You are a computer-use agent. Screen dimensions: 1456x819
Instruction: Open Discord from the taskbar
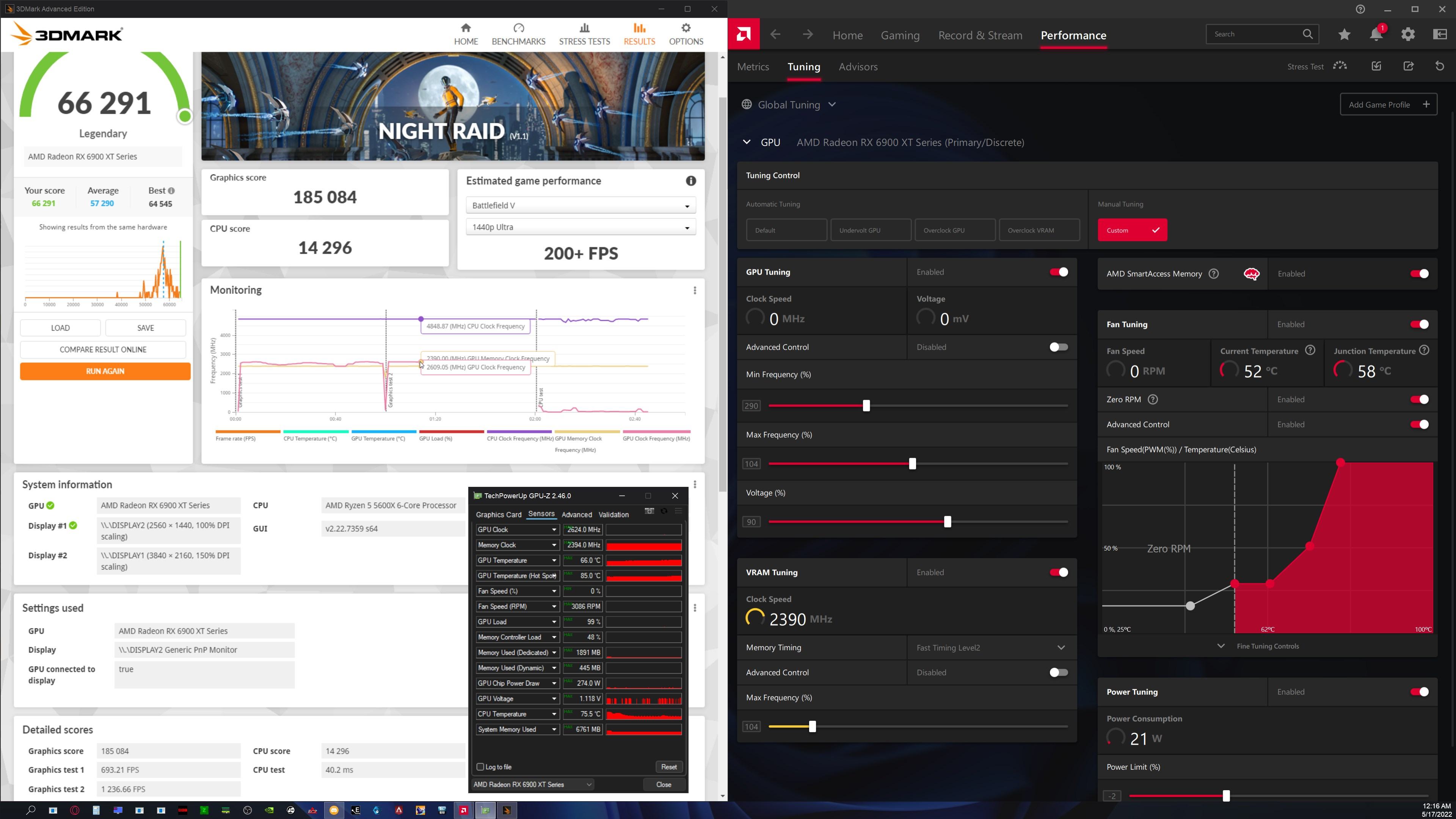click(334, 810)
